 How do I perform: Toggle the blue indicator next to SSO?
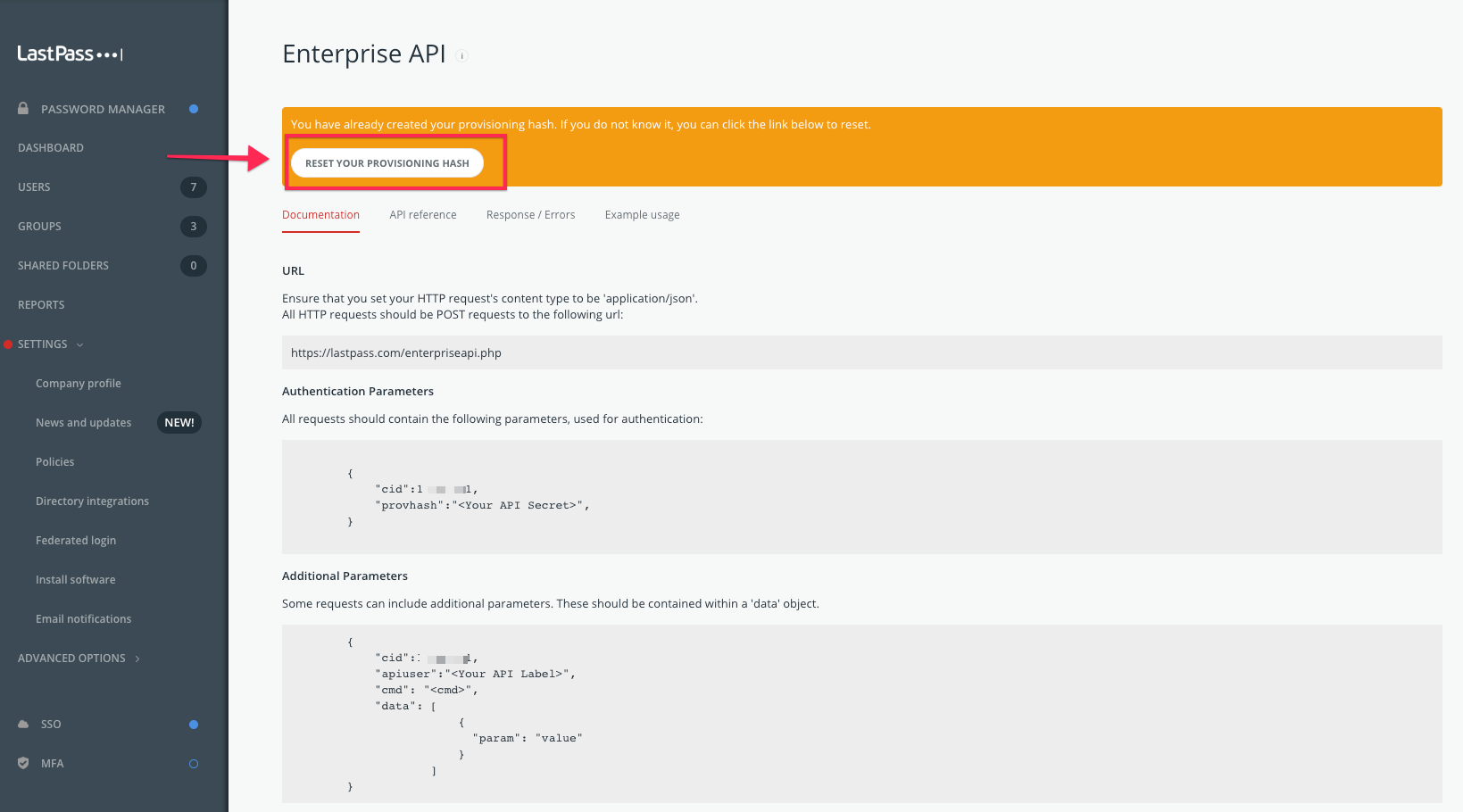point(194,724)
